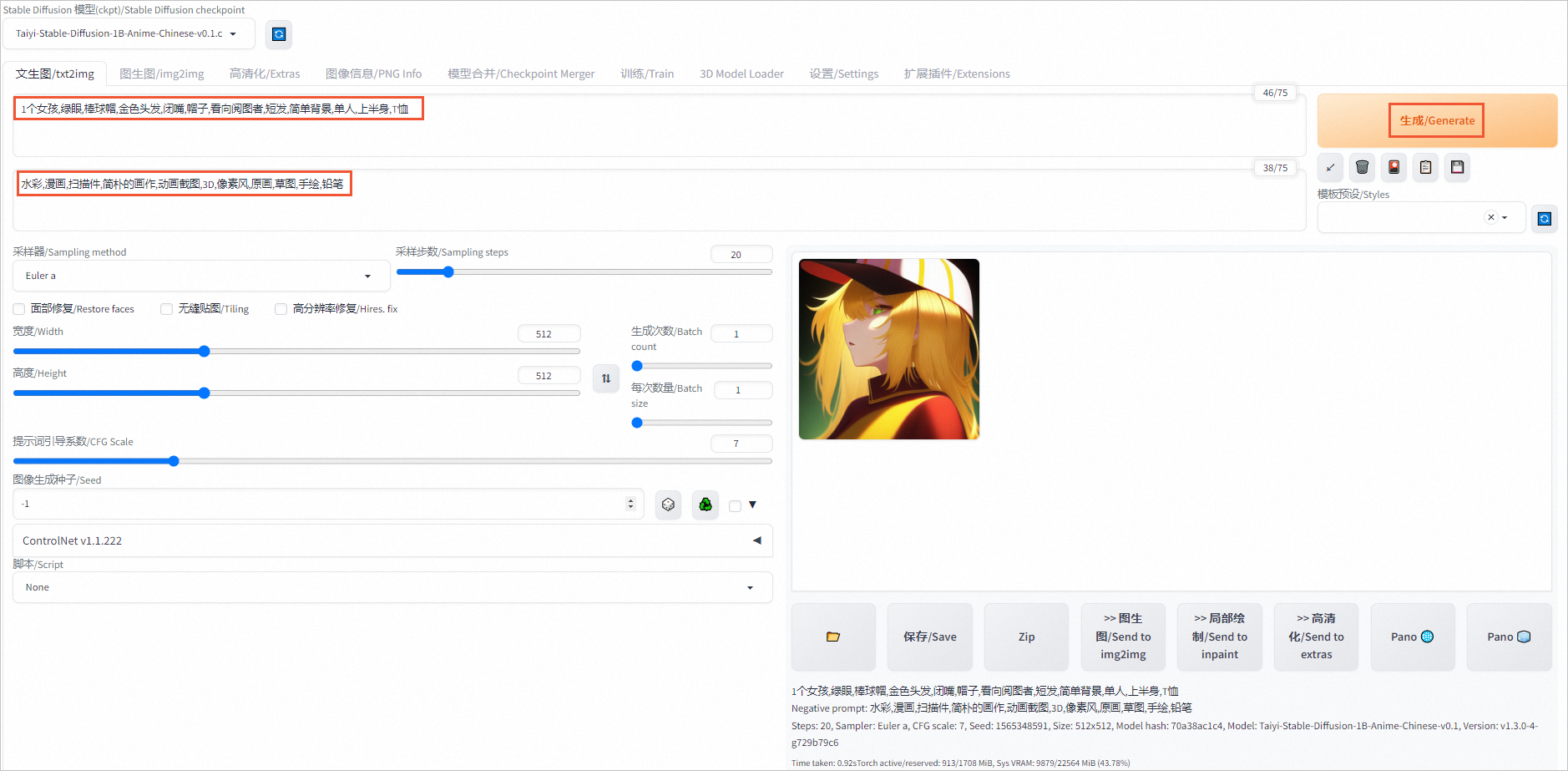Click the CFG Scale slider handle

pos(174,461)
